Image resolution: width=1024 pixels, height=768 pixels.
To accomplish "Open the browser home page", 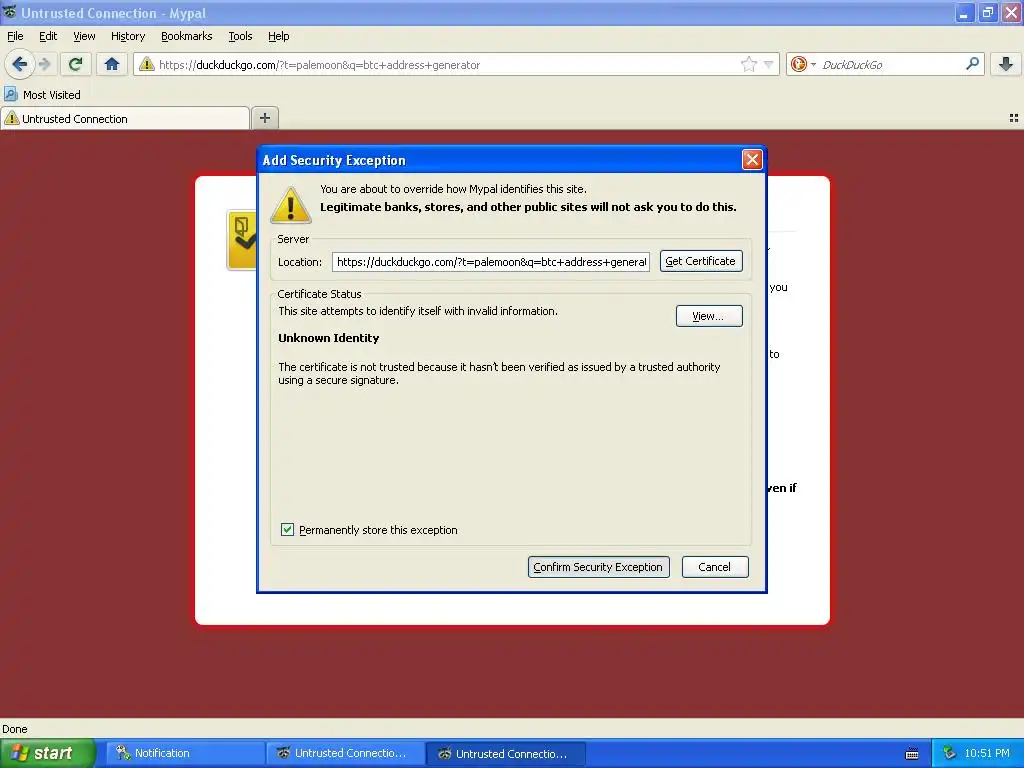I will pyautogui.click(x=112, y=64).
